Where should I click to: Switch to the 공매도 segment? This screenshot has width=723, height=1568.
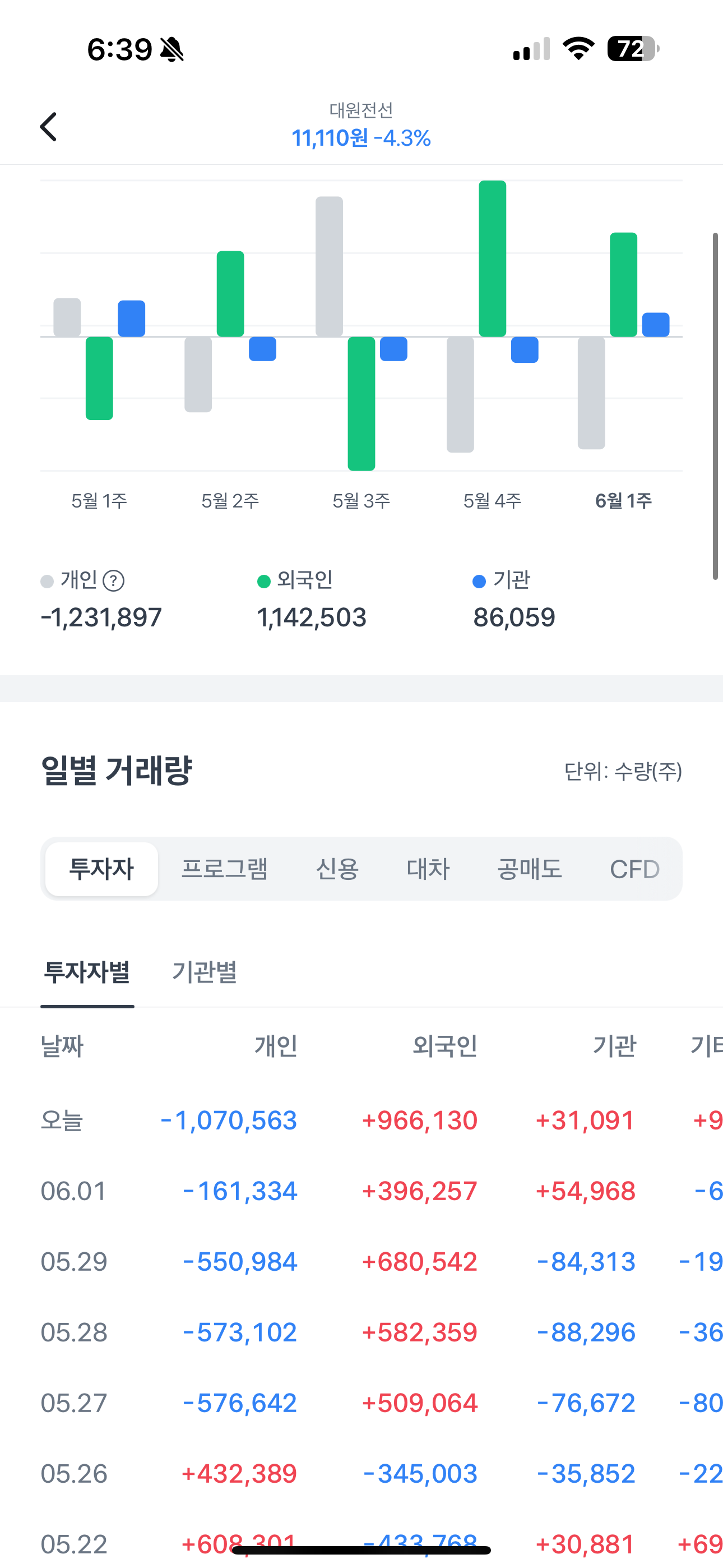tap(530, 869)
